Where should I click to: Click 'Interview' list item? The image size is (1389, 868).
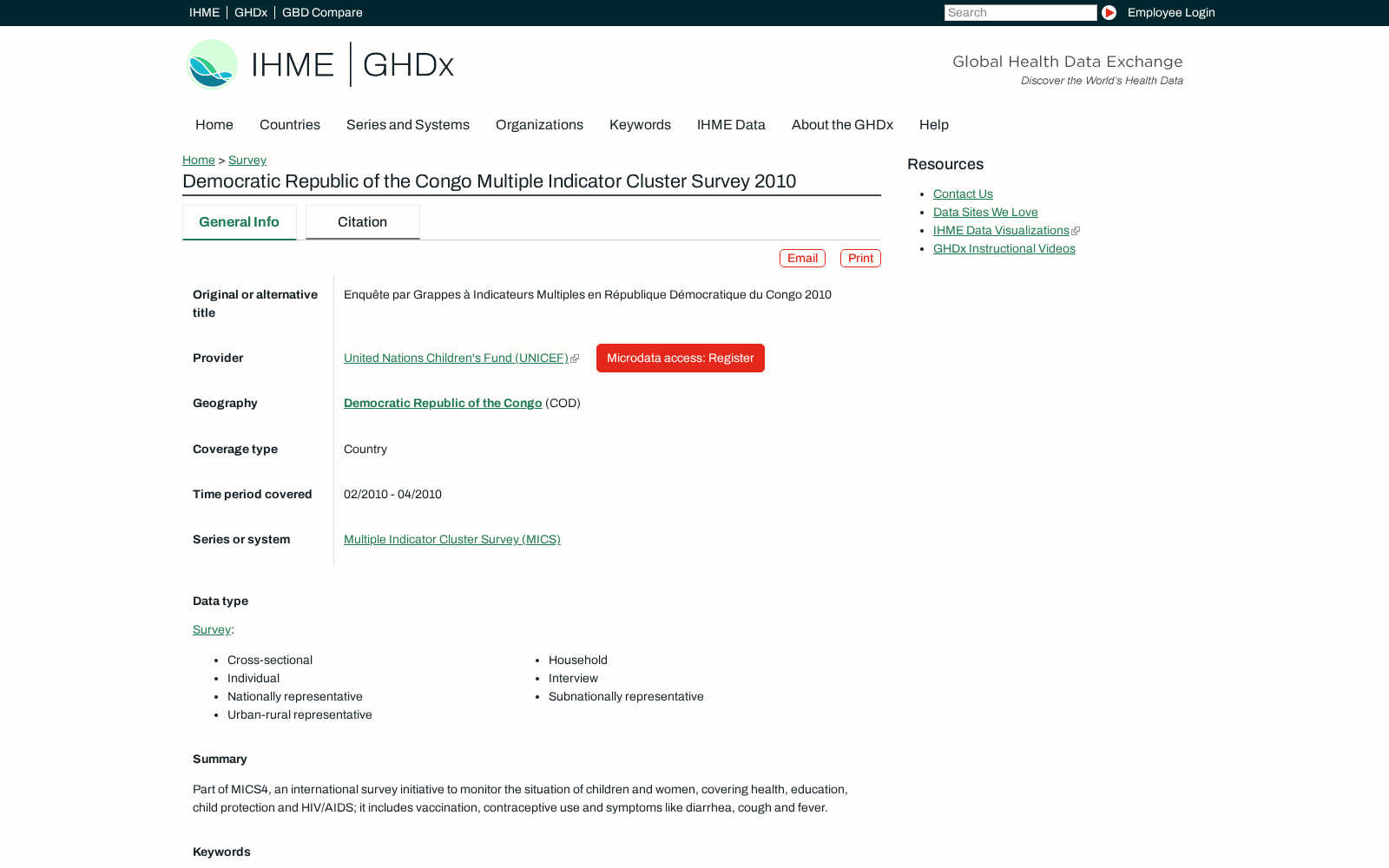coord(573,678)
